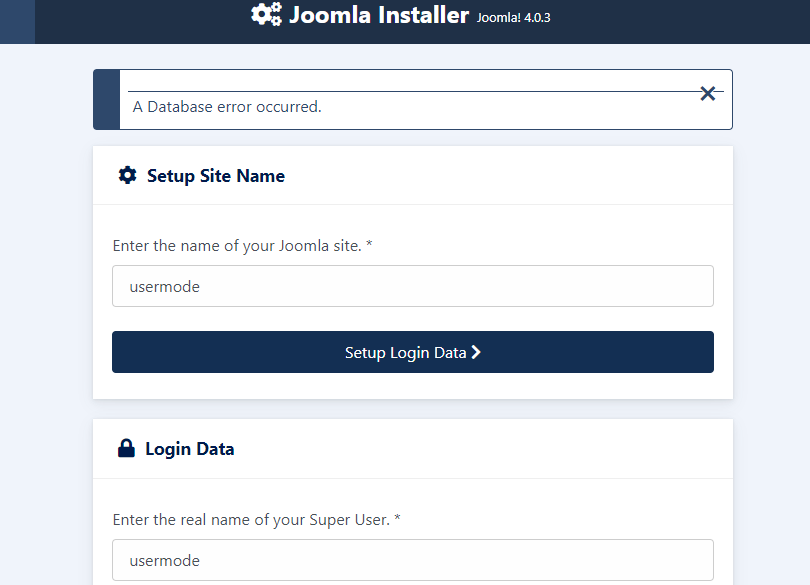Click the Setup Site Name heading
This screenshot has width=810, height=585.
pos(216,176)
